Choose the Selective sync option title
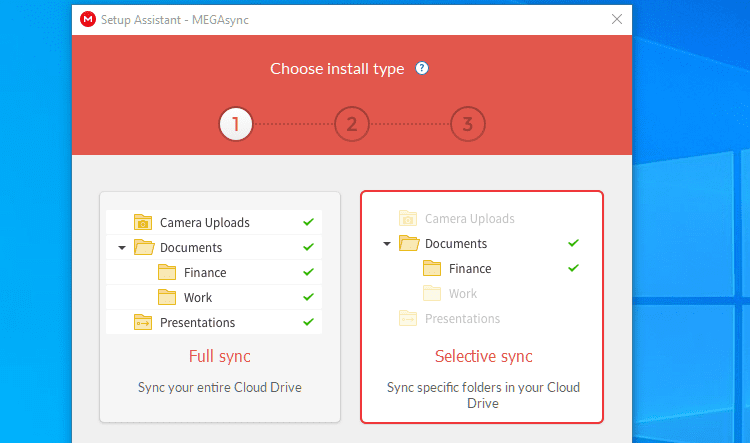The image size is (750, 443). 483,356
